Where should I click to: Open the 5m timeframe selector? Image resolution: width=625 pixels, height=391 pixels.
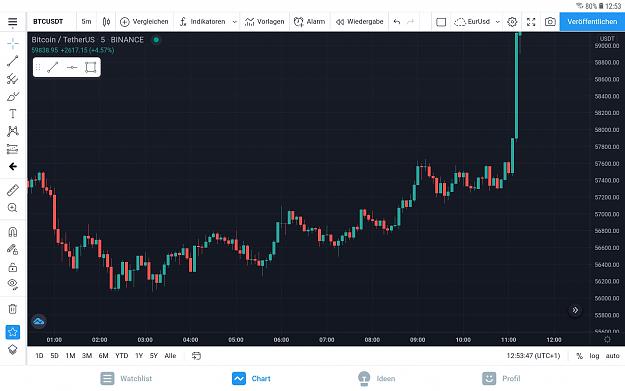[86, 22]
